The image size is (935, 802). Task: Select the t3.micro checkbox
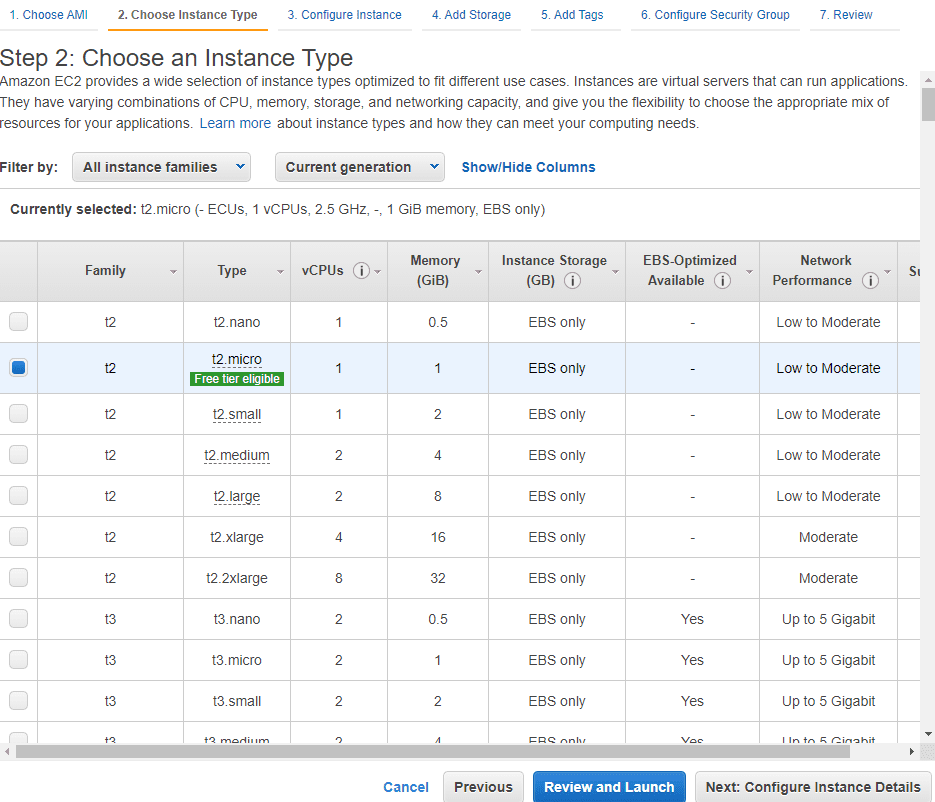coord(18,659)
